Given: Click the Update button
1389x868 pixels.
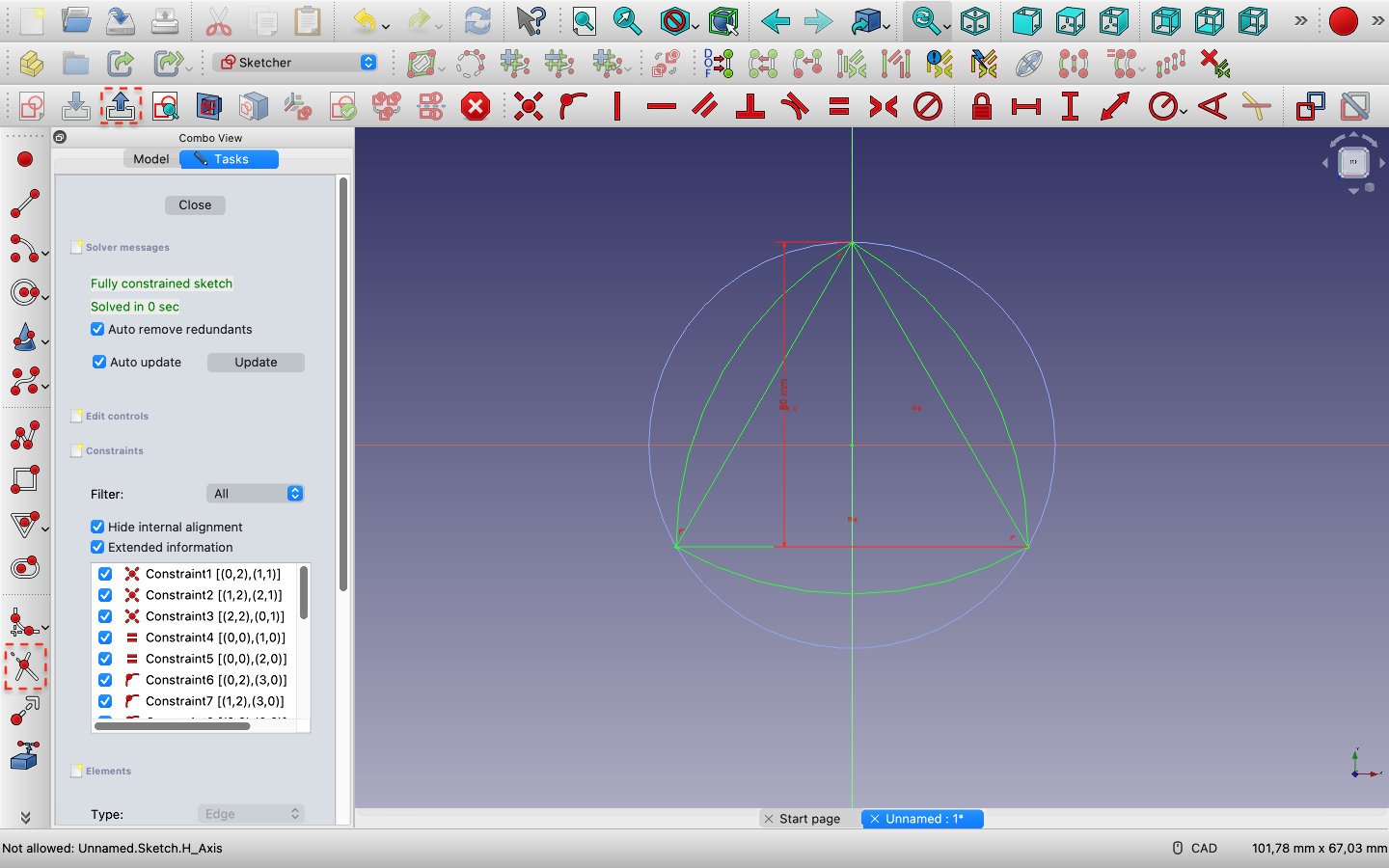Looking at the screenshot, I should pyautogui.click(x=255, y=362).
